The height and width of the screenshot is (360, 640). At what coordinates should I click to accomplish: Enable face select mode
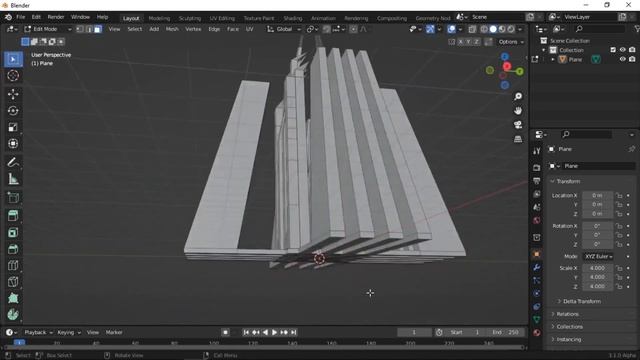pyautogui.click(x=98, y=29)
